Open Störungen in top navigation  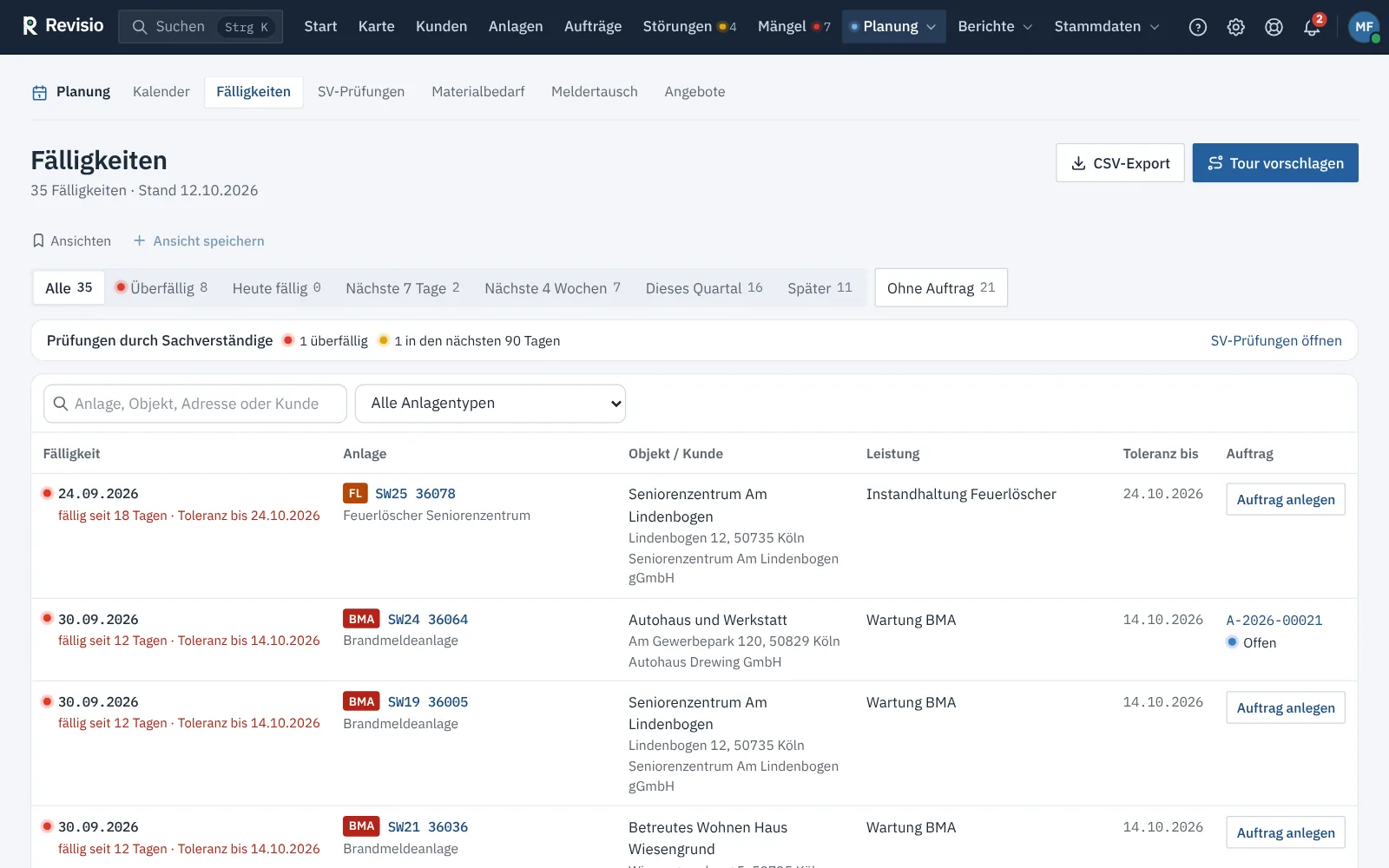pyautogui.click(x=689, y=27)
